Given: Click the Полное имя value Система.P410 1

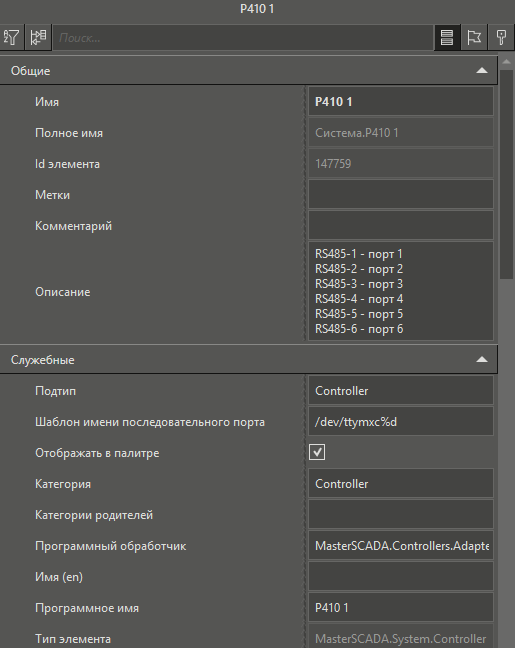Looking at the screenshot, I should click(x=401, y=133).
